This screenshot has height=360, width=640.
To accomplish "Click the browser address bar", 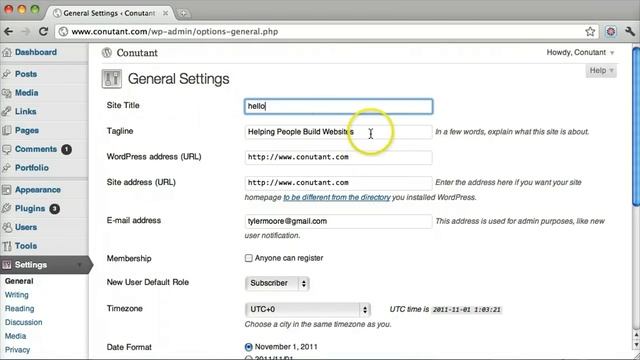I will click(327, 31).
